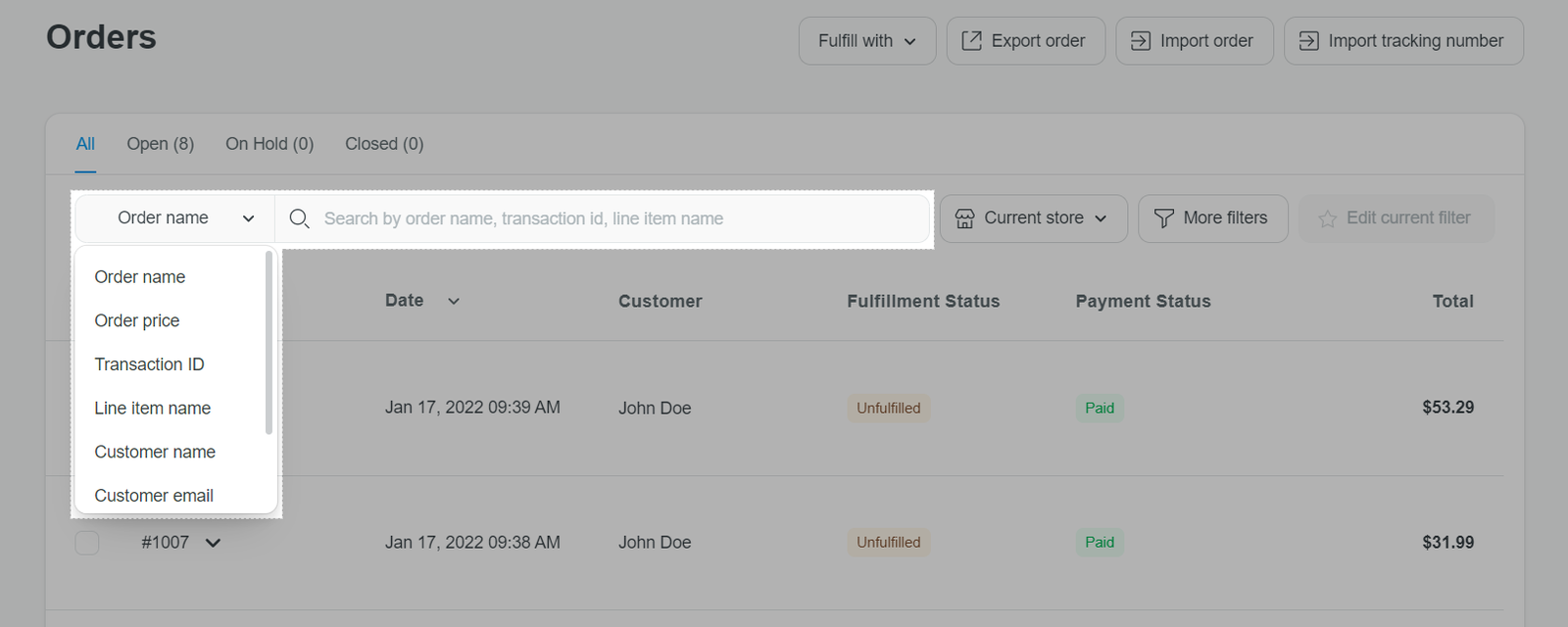Click Jan 17, 2022 09:39 AM date

coord(472,408)
